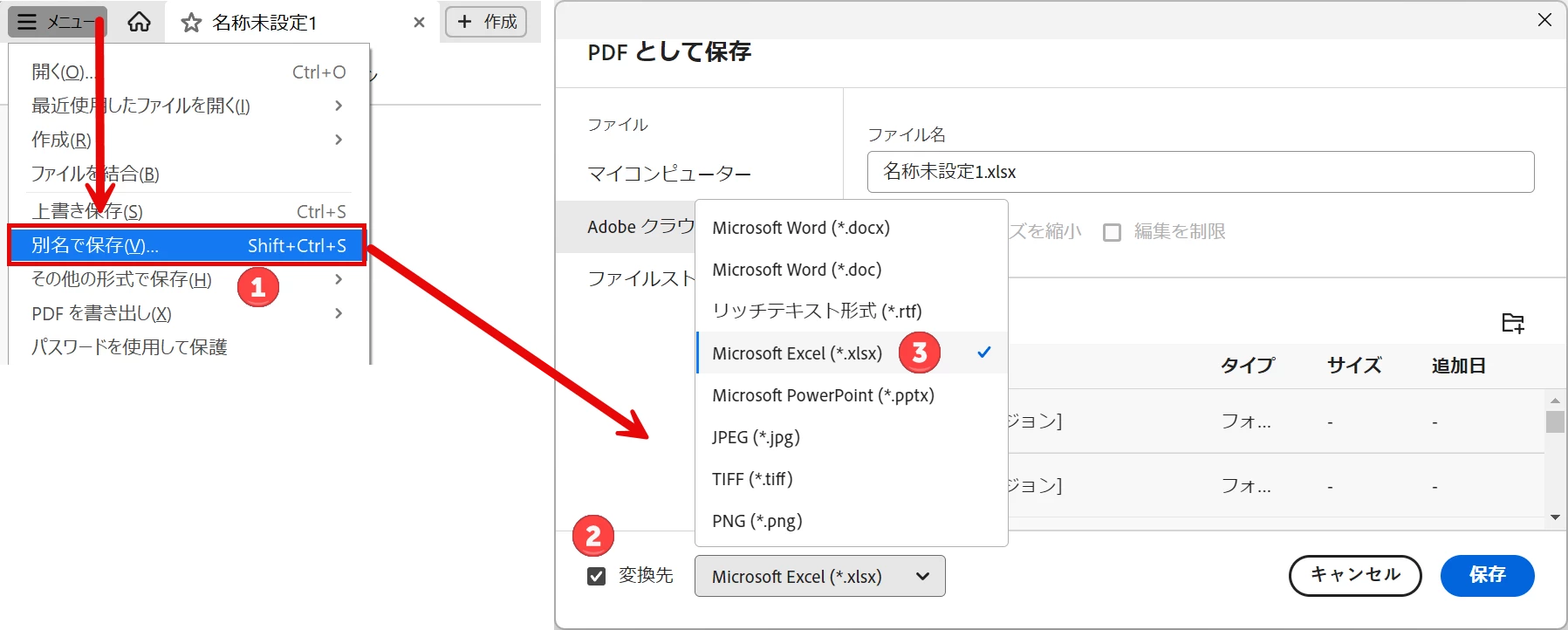Sort by 追加日 column header
This screenshot has height=630, width=1568.
[1458, 366]
